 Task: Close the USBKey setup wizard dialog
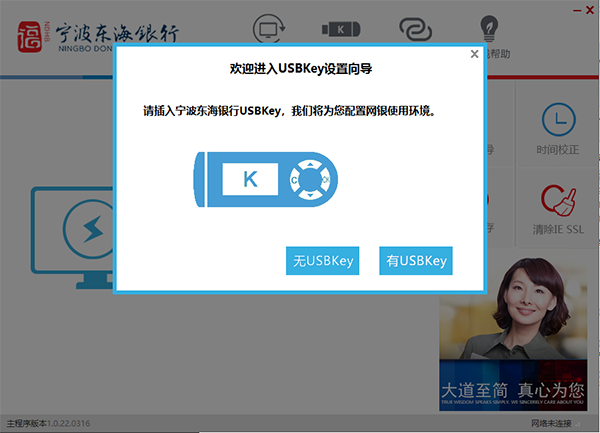coord(474,54)
